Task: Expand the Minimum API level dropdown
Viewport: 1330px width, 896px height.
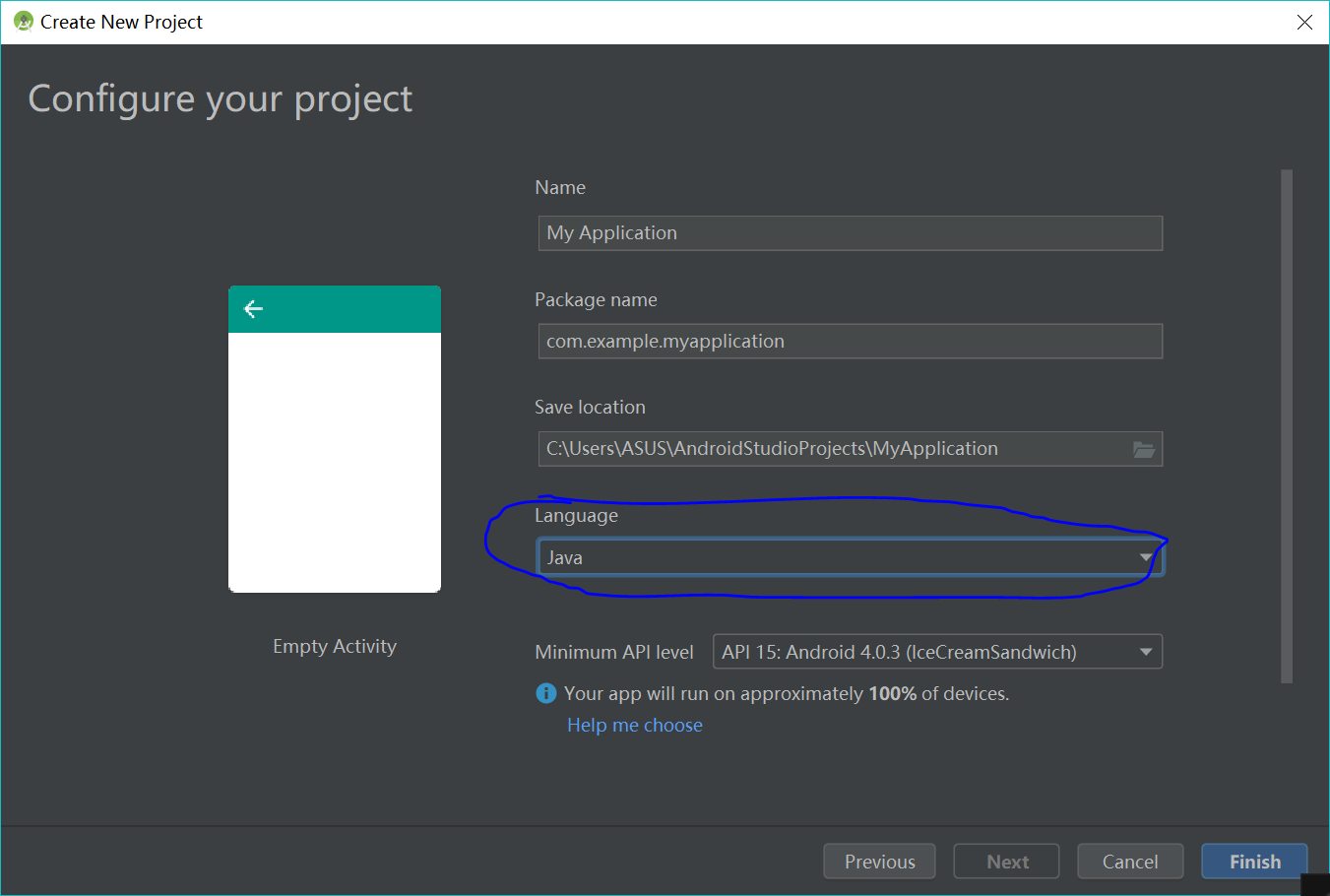Action: pos(937,652)
